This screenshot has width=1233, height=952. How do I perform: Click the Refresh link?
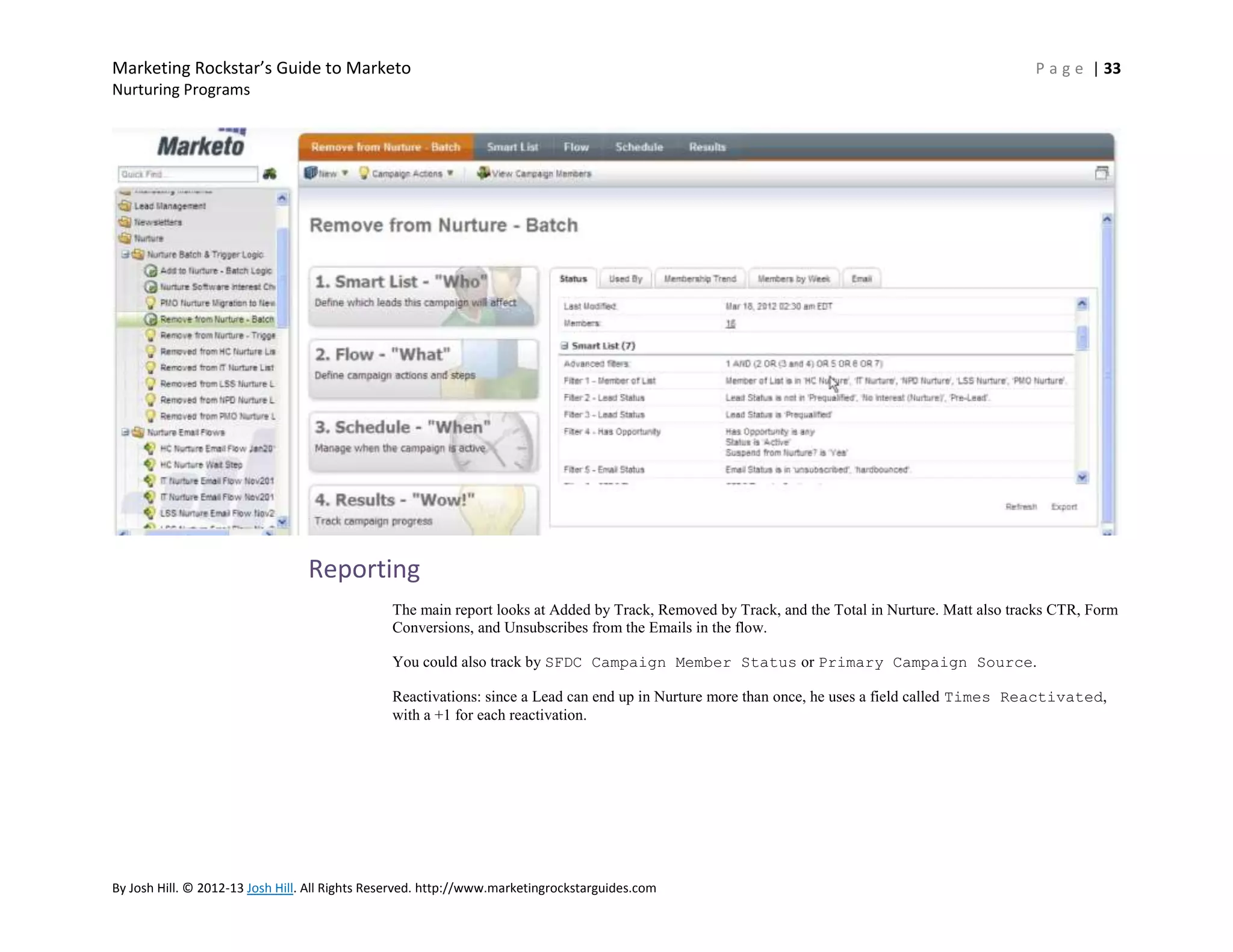click(1021, 507)
